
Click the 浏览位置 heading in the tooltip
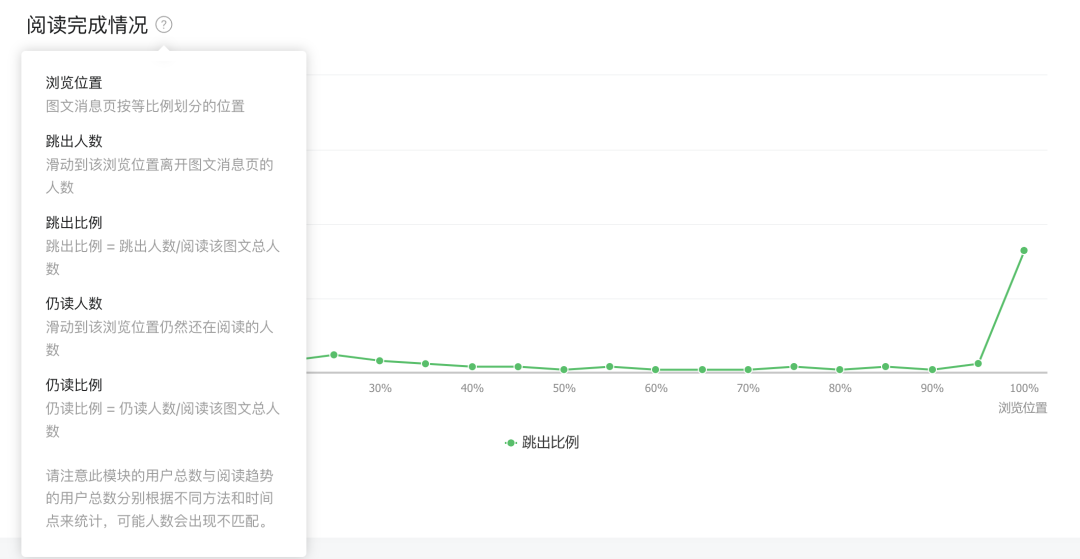[x=74, y=82]
